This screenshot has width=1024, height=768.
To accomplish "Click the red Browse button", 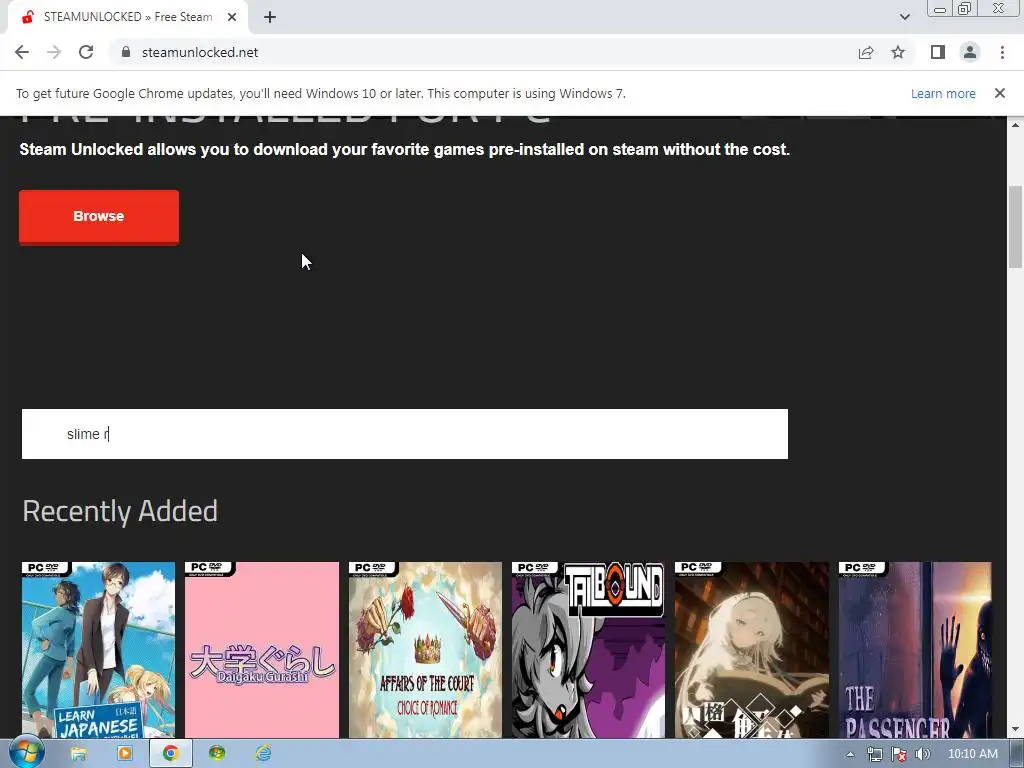I will [x=99, y=217].
